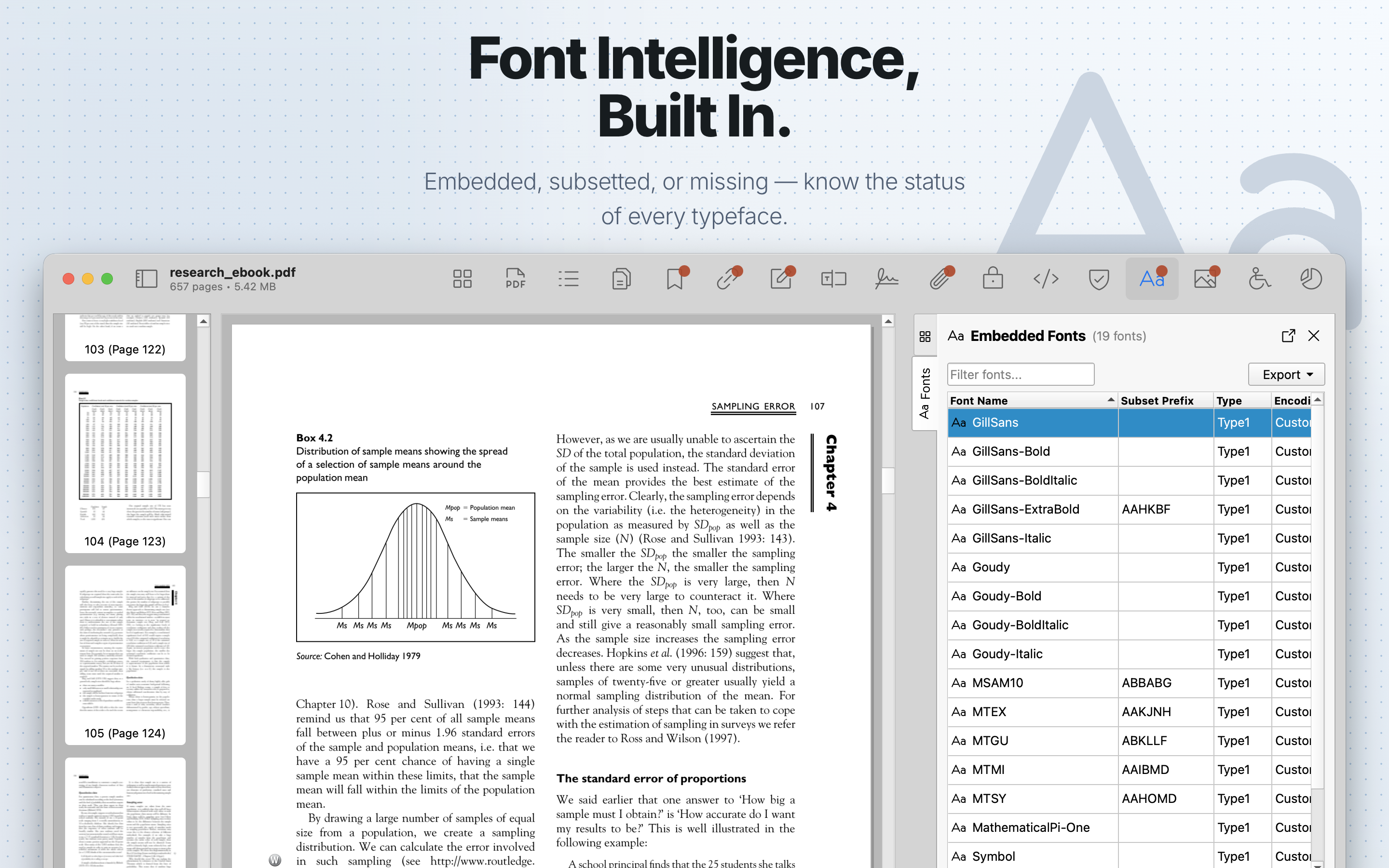Click 'The standard error of proportions' heading
Image resolution: width=1389 pixels, height=868 pixels.
(x=651, y=778)
